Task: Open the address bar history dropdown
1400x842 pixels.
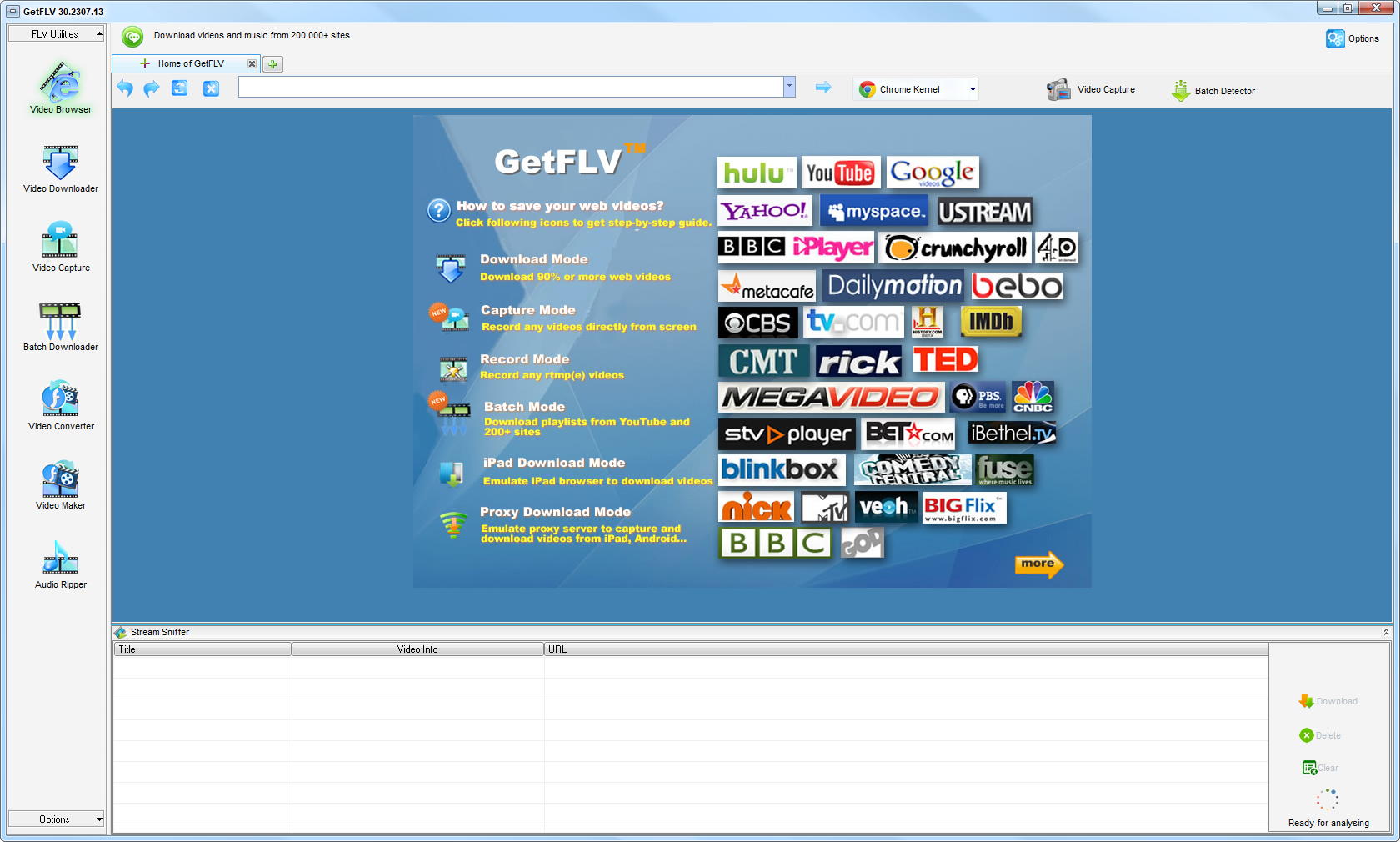Action: tap(789, 87)
